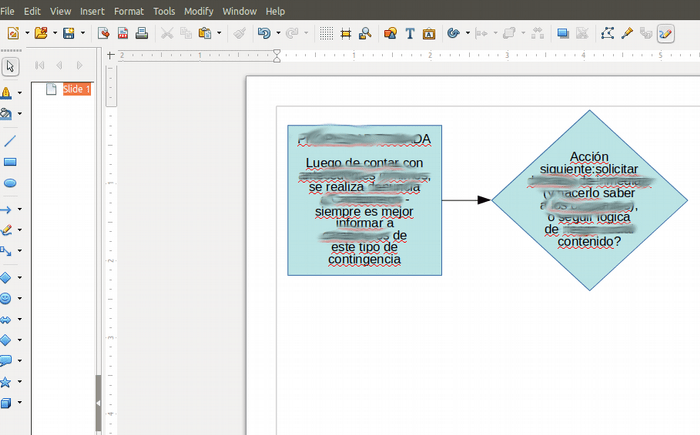Pick the Line drawing tool
The image size is (700, 435).
pyautogui.click(x=10, y=140)
